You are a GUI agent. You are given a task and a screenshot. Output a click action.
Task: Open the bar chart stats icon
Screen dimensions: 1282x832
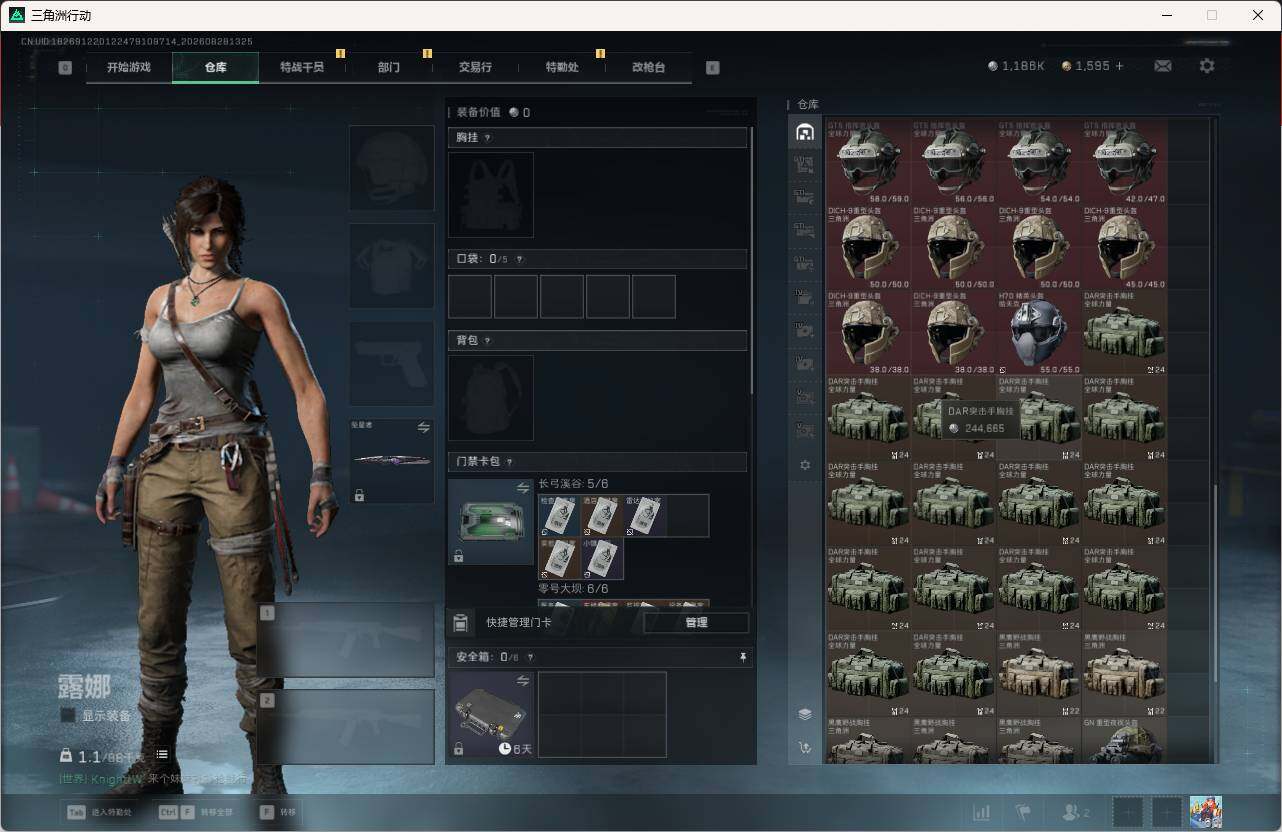click(982, 812)
